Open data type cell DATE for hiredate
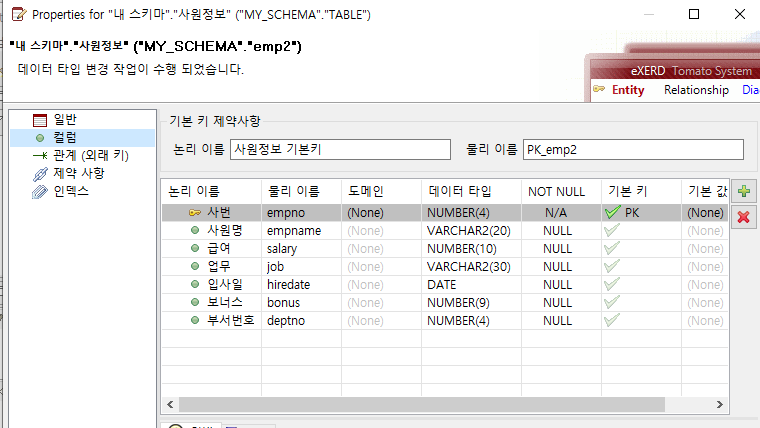 click(x=472, y=285)
